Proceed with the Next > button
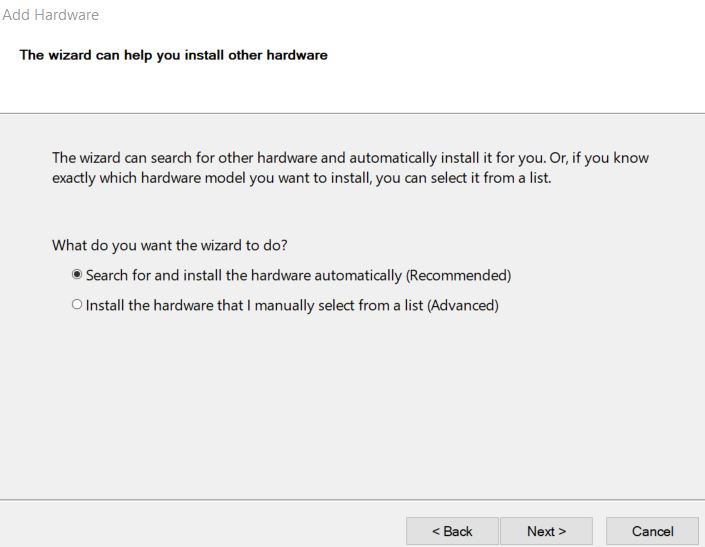The width and height of the screenshot is (705, 547). tap(546, 531)
